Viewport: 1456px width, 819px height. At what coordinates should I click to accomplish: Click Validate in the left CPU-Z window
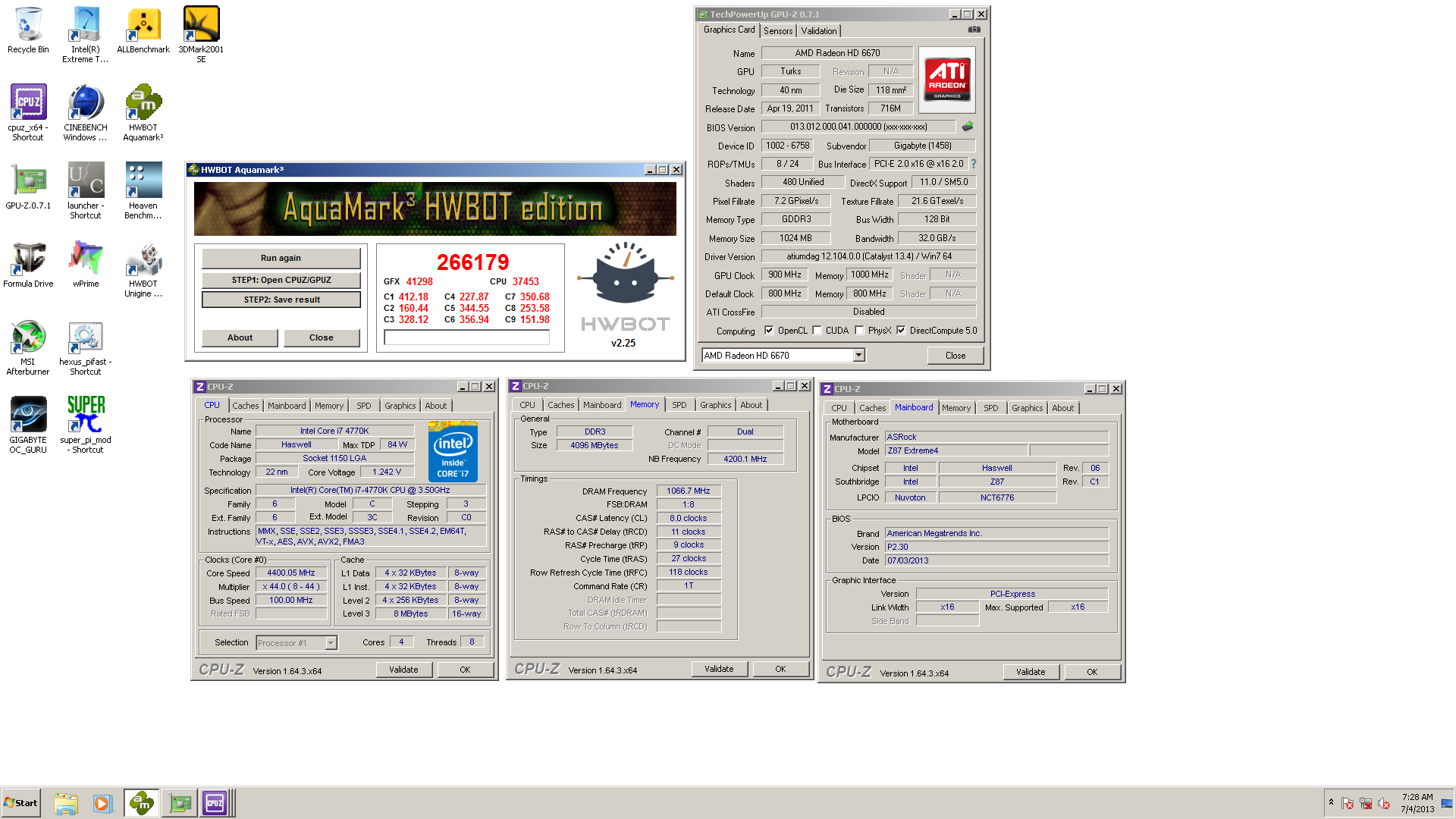pyautogui.click(x=403, y=670)
